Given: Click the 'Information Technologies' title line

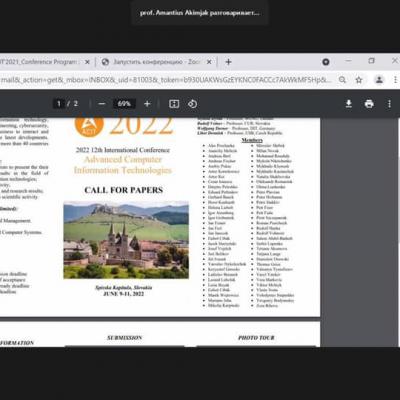Looking at the screenshot, I should click(123, 170).
